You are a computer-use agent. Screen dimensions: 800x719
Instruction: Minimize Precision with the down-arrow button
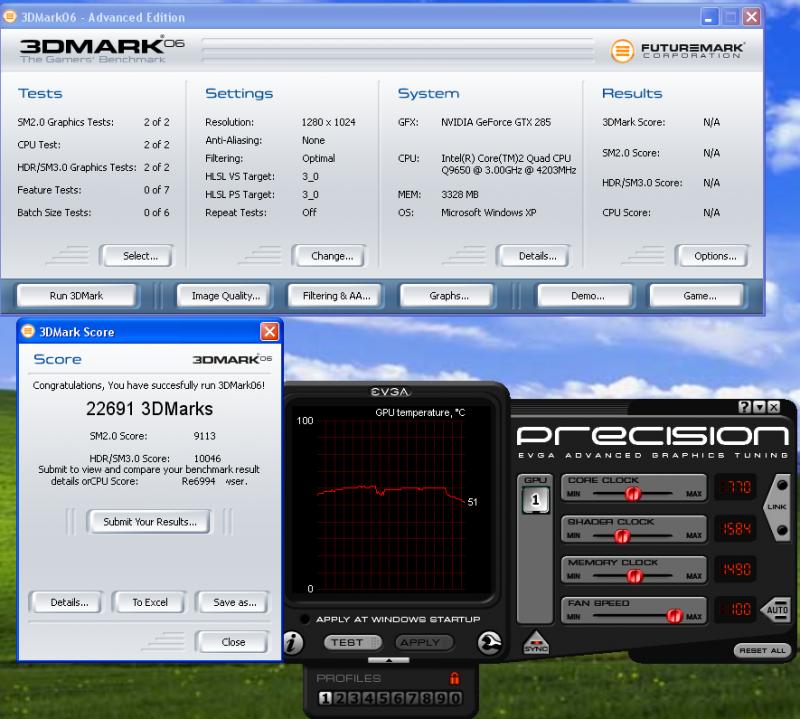(760, 407)
